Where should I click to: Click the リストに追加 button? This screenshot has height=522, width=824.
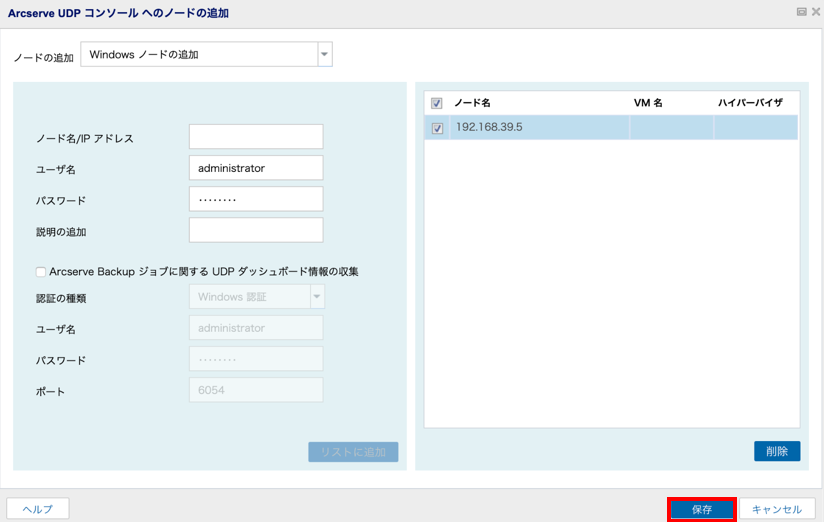353,452
